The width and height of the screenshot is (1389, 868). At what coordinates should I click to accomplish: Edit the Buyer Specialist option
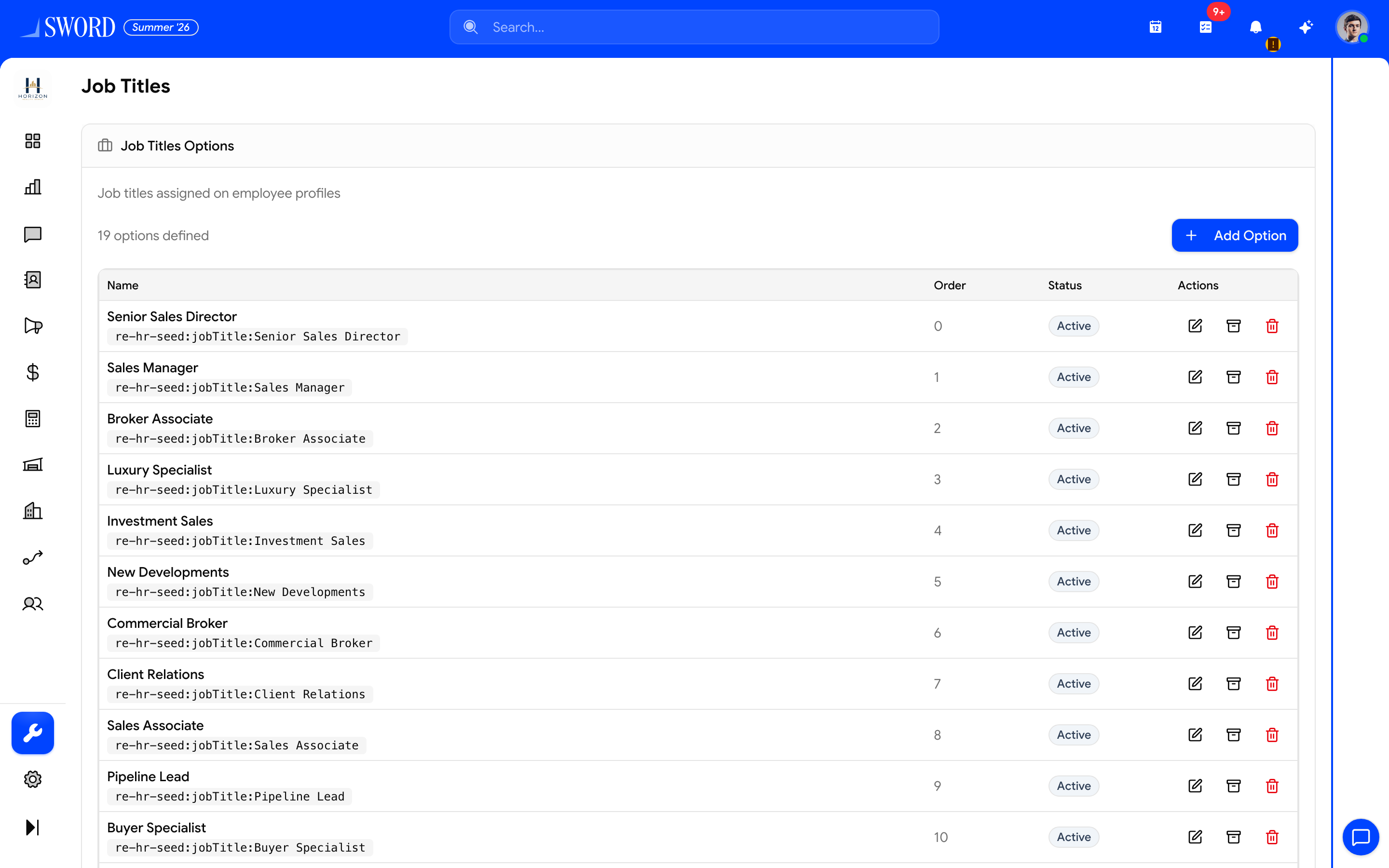[1195, 837]
